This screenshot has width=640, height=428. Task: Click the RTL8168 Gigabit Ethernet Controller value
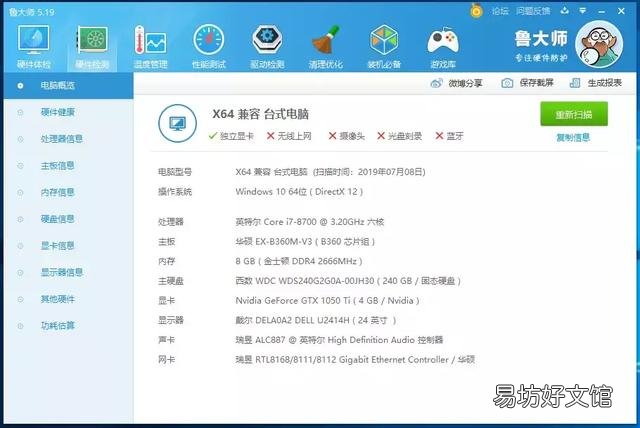(x=355, y=360)
